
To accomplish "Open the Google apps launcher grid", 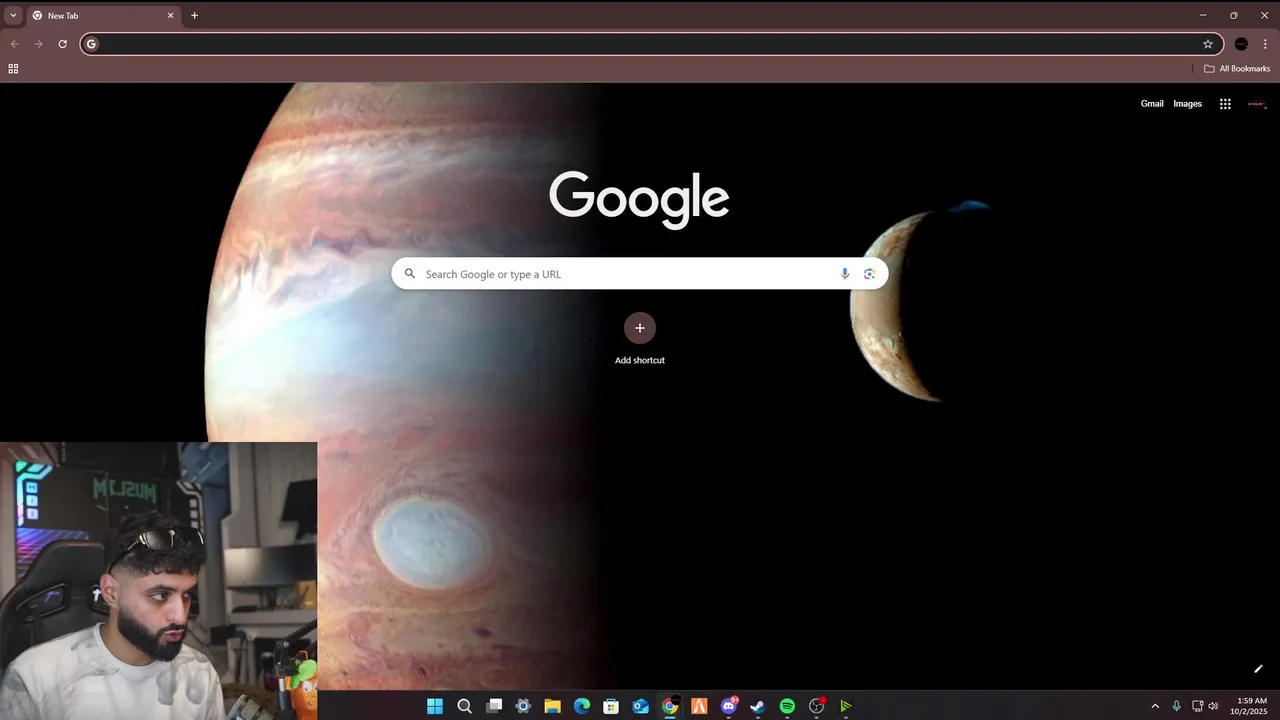I will pos(1225,104).
